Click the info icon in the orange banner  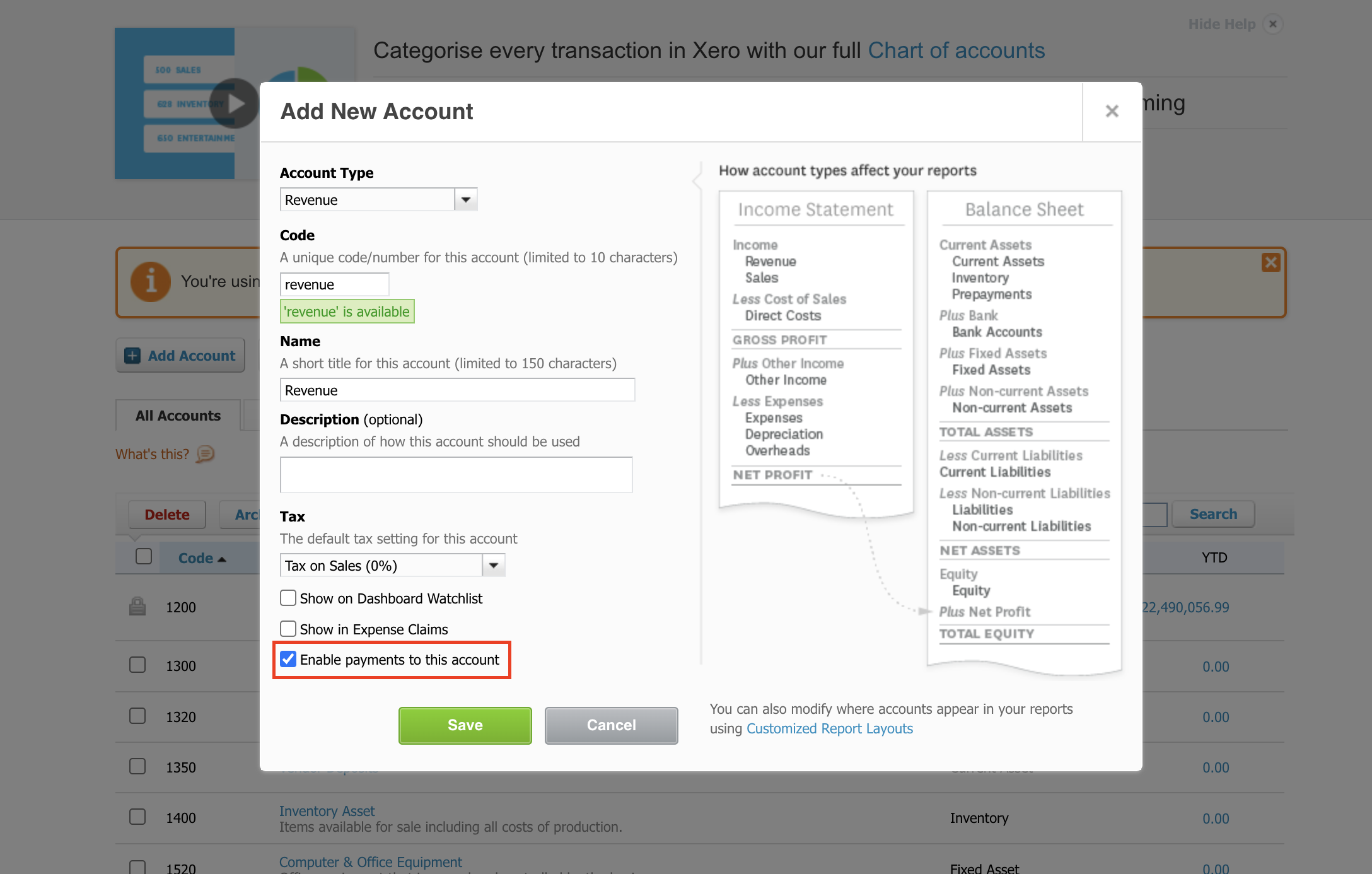pos(151,281)
